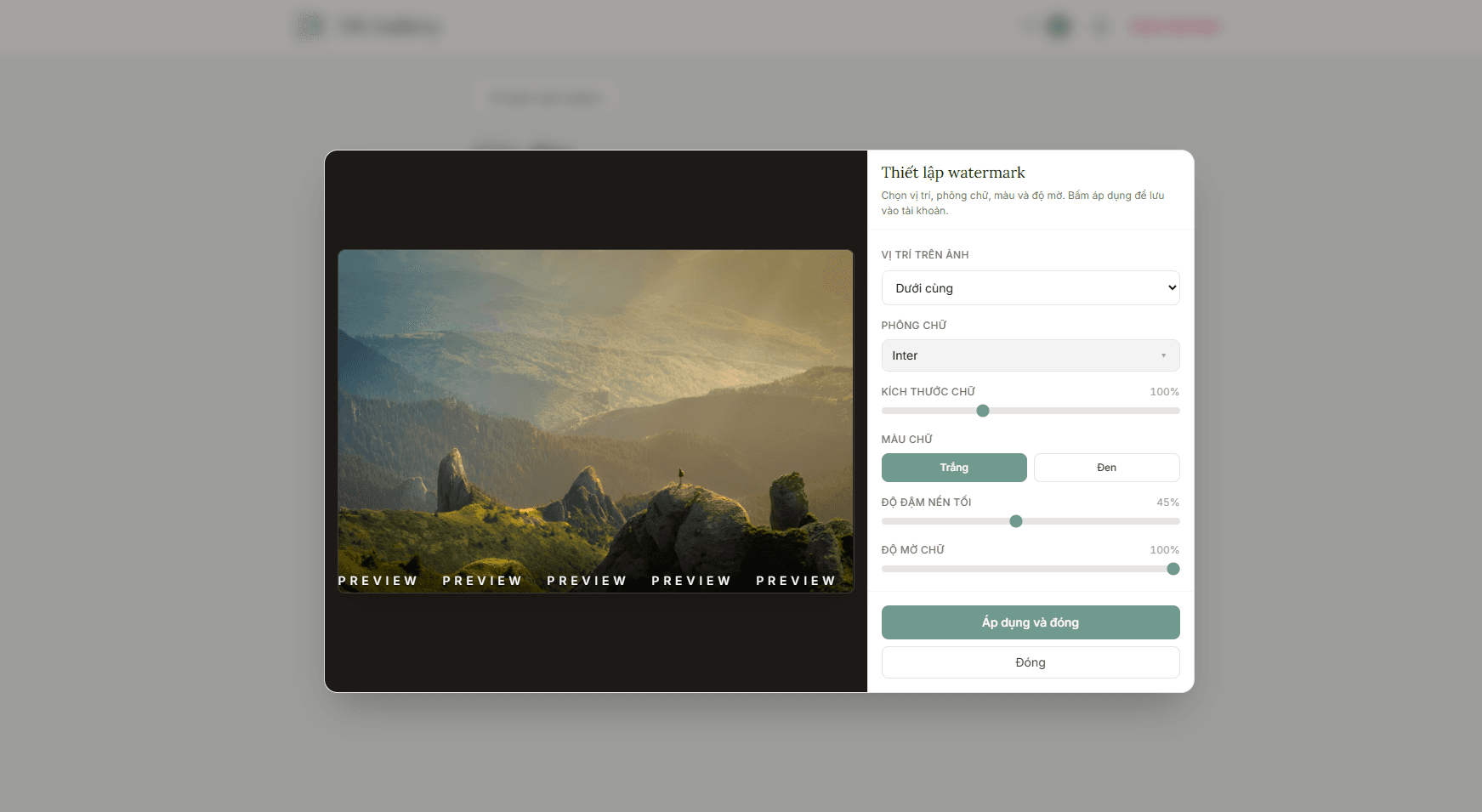Click the blurred site logo in the header
Image resolution: width=1482 pixels, height=812 pixels.
pyautogui.click(x=309, y=26)
